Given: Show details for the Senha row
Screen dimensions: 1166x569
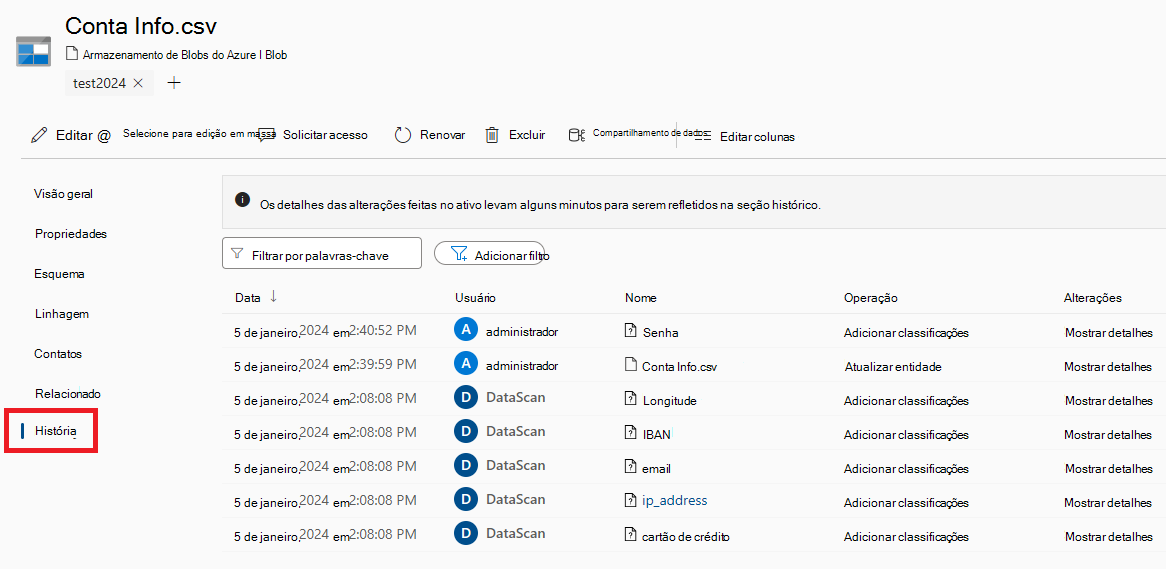Looking at the screenshot, I should click(1109, 332).
